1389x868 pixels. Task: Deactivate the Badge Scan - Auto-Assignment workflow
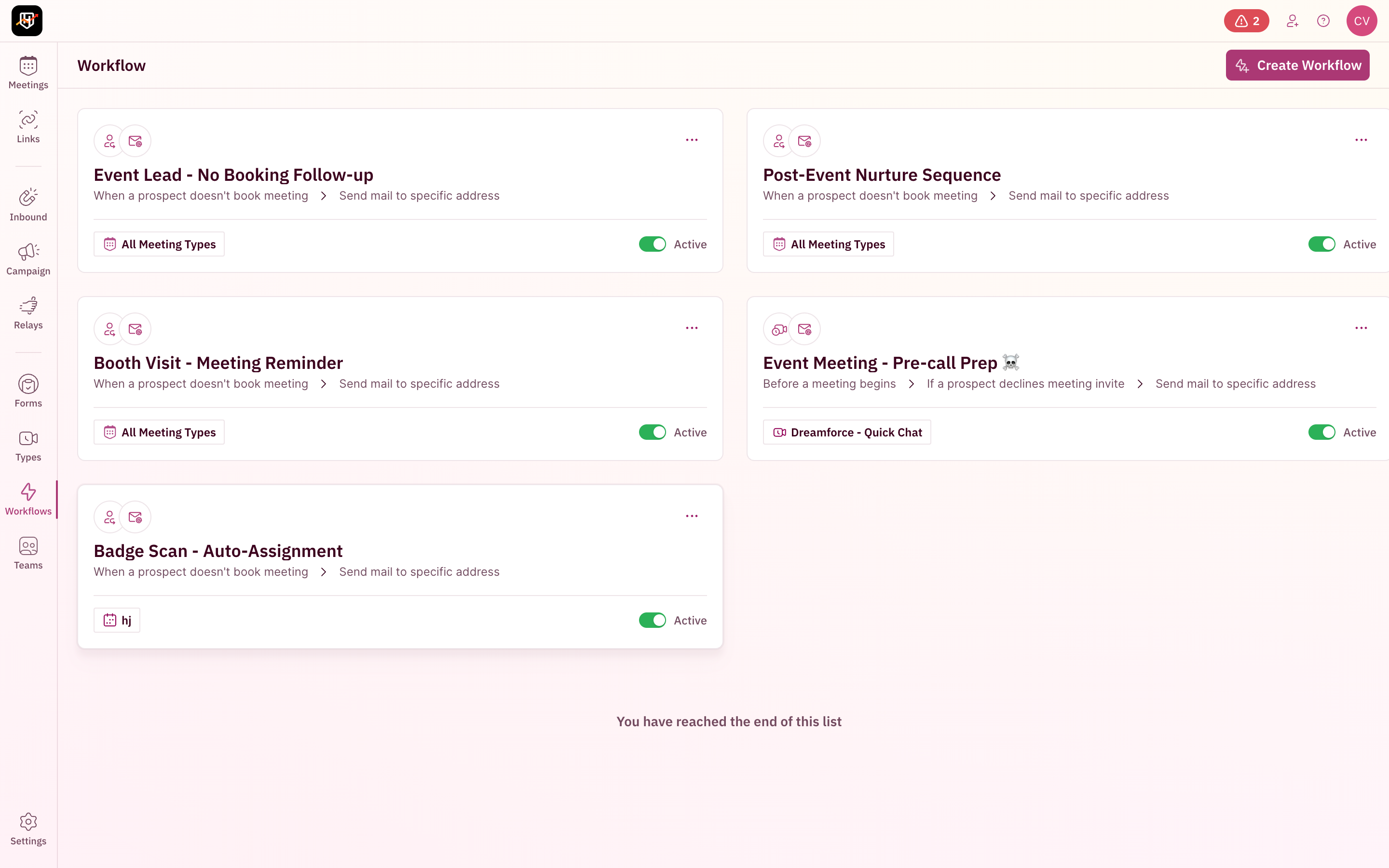pos(652,620)
